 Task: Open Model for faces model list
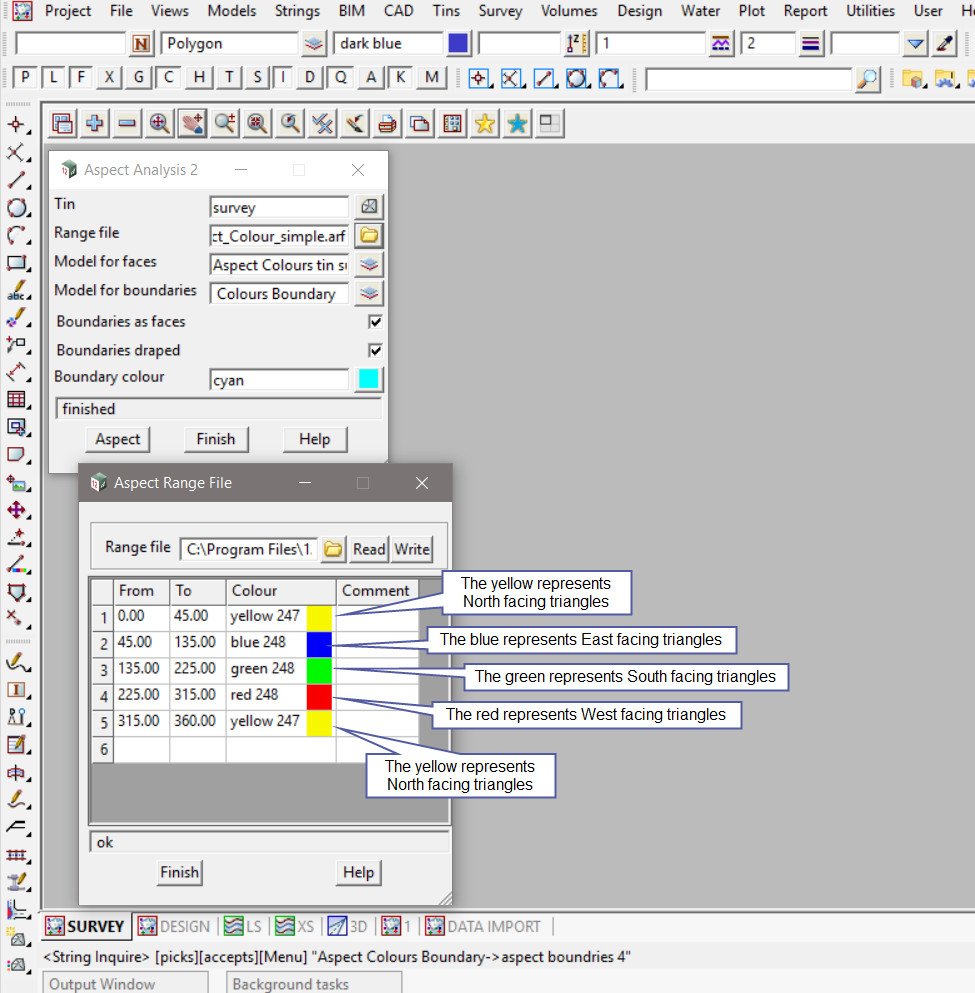tap(370, 265)
